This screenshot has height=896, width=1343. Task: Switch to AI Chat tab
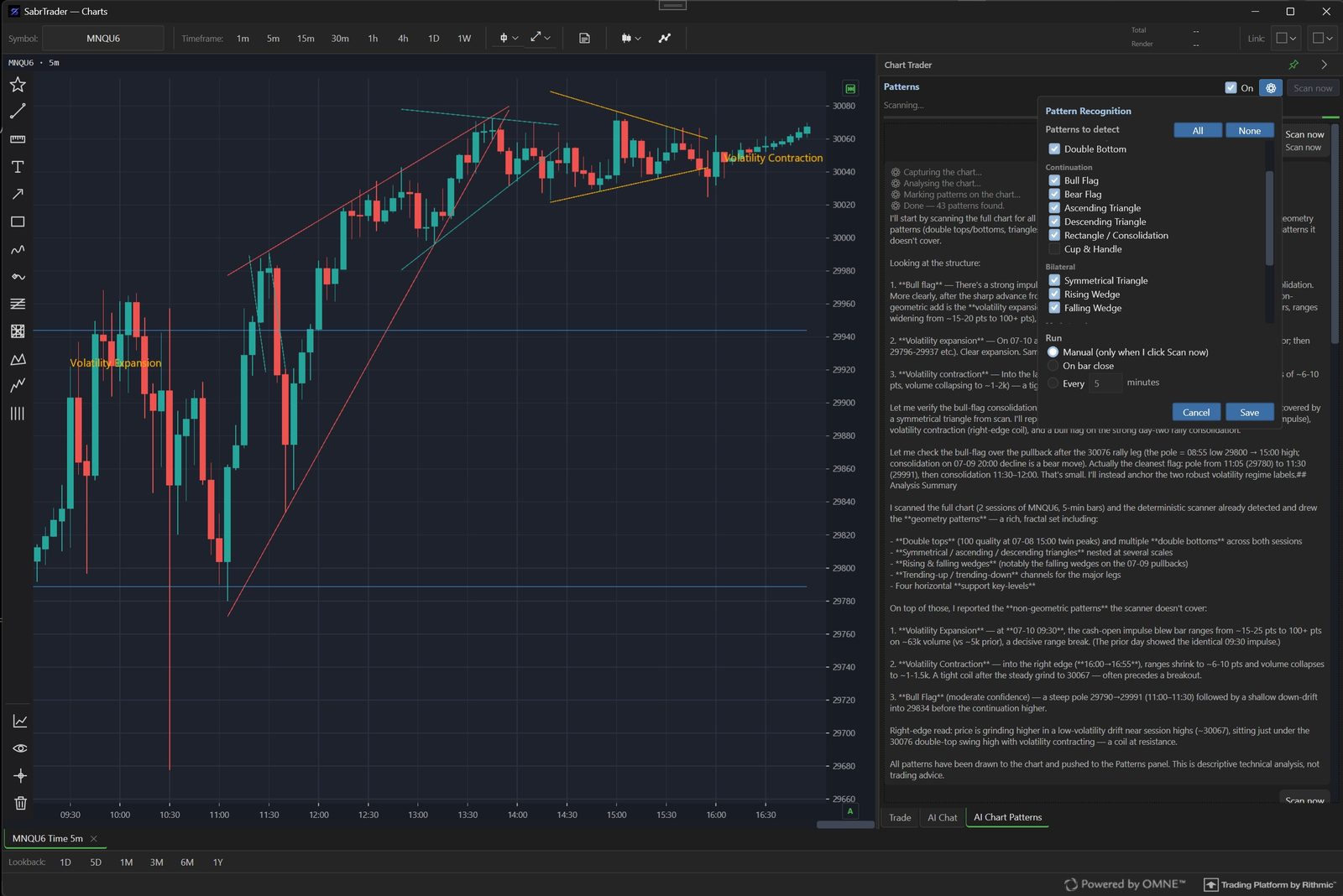point(942,817)
